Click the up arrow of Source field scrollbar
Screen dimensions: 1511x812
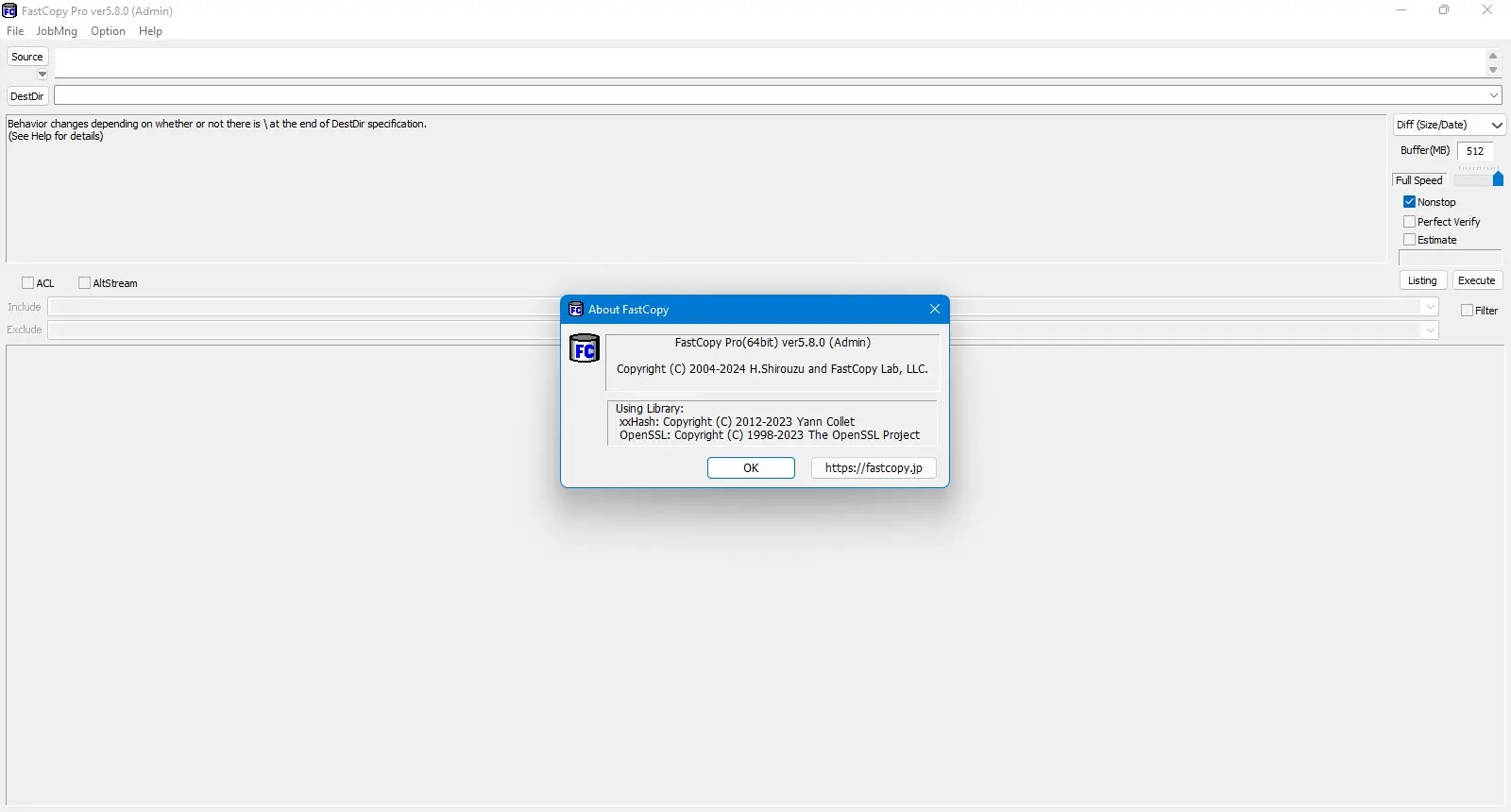[1493, 57]
